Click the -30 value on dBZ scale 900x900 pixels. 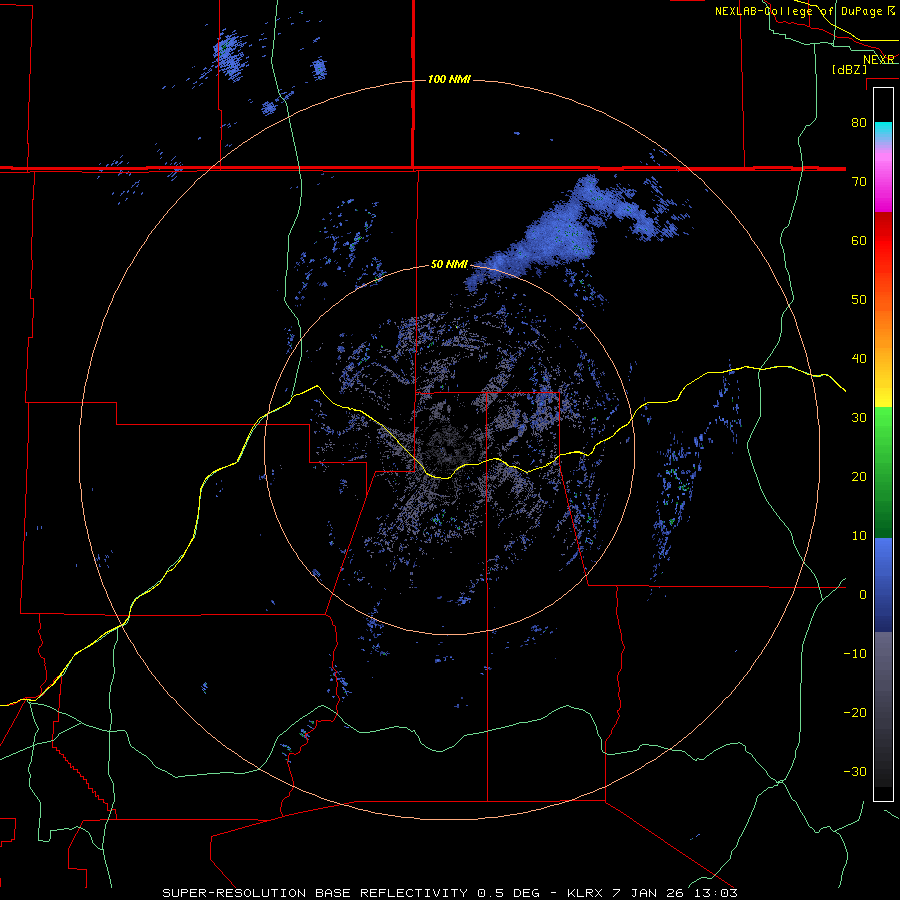coord(855,772)
